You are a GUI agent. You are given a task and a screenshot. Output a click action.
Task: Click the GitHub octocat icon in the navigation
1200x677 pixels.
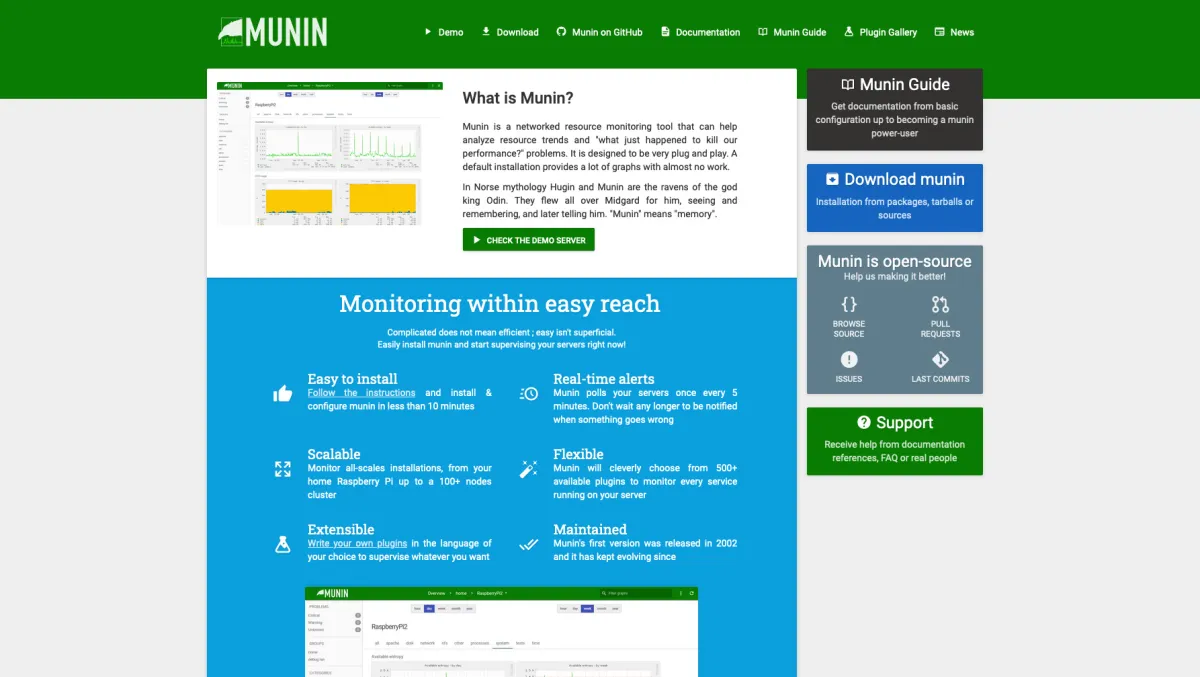[x=561, y=32]
